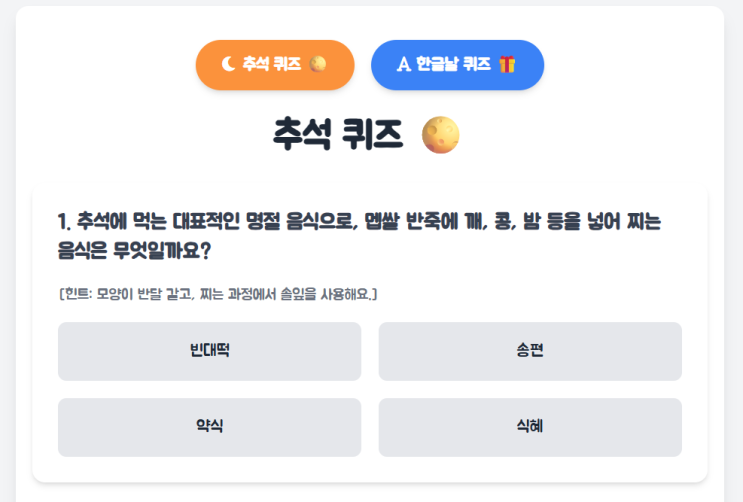Choose 송편 as the answer

click(x=530, y=351)
